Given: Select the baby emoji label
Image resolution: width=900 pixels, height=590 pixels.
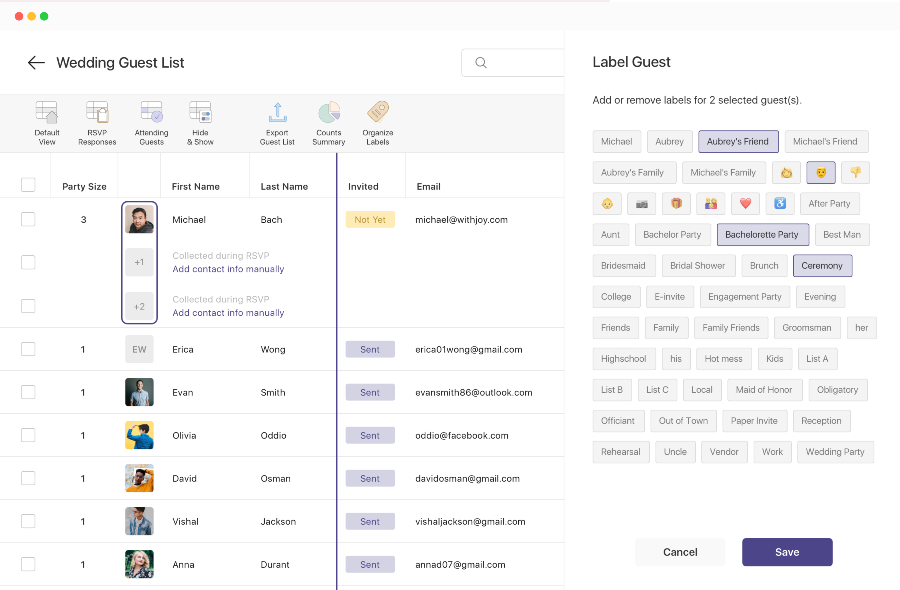Looking at the screenshot, I should 607,203.
